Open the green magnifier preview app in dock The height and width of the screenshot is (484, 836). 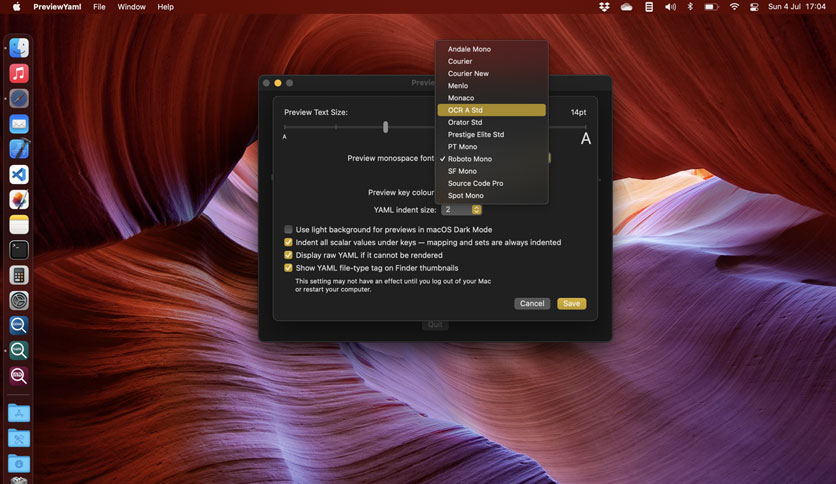(19, 351)
